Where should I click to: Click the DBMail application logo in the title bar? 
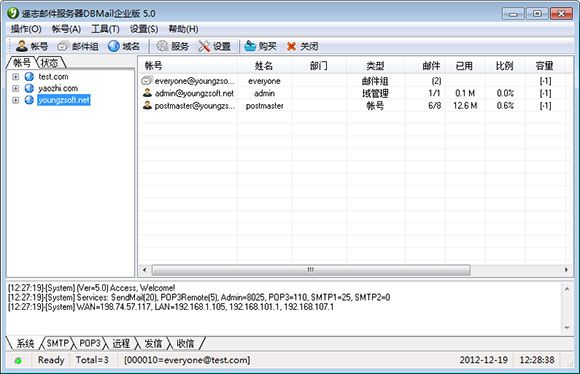point(13,13)
